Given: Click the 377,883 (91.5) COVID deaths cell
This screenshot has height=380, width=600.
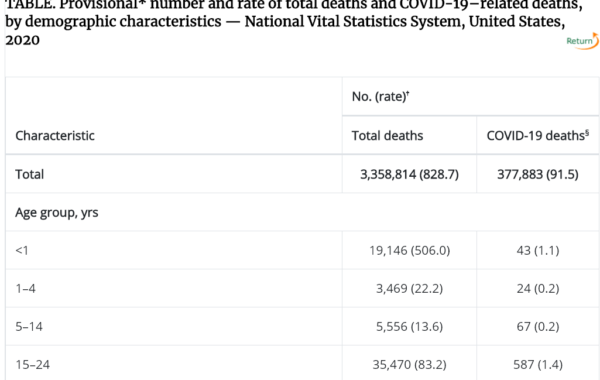Looking at the screenshot, I should [x=538, y=174].
